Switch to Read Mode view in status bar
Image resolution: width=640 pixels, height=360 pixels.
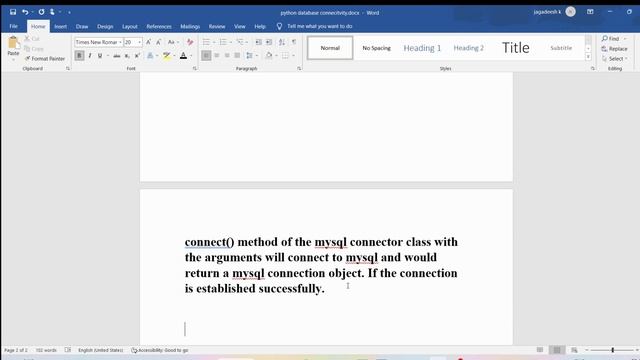point(540,350)
